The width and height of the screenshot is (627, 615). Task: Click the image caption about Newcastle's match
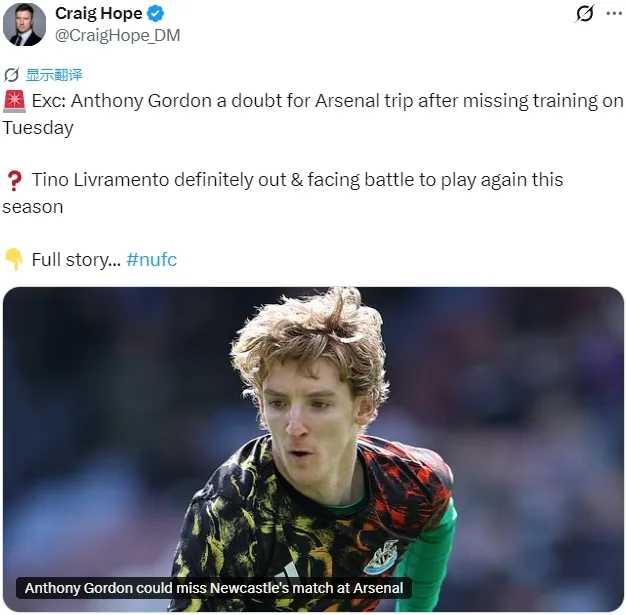pyautogui.click(x=214, y=588)
